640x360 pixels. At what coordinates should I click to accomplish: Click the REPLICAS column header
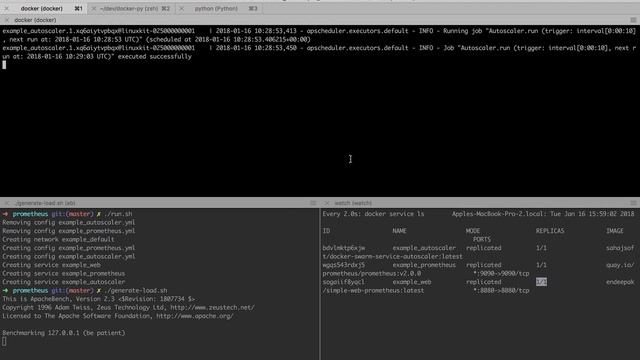pyautogui.click(x=550, y=231)
